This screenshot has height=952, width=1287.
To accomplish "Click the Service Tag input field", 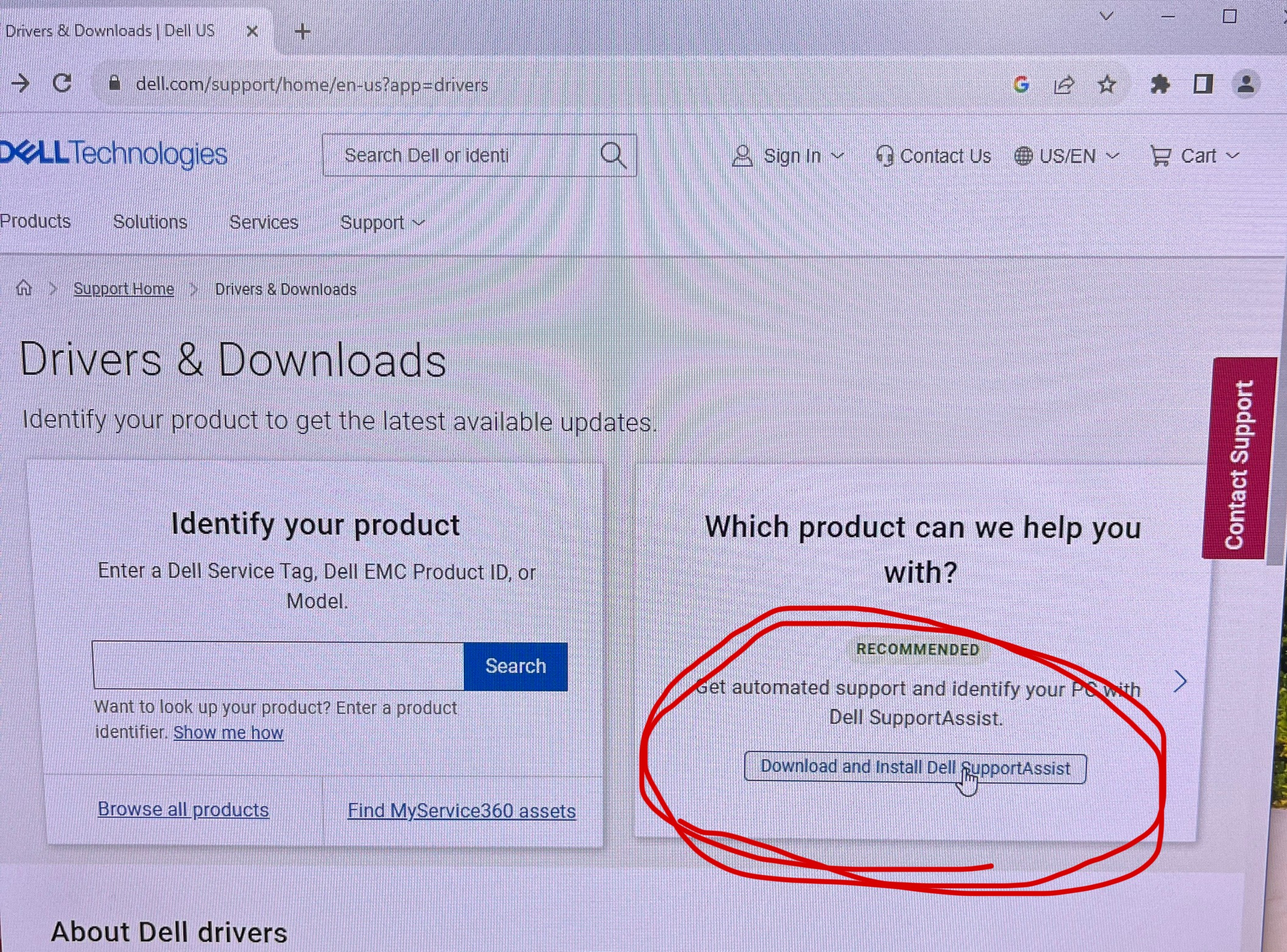I will click(278, 666).
